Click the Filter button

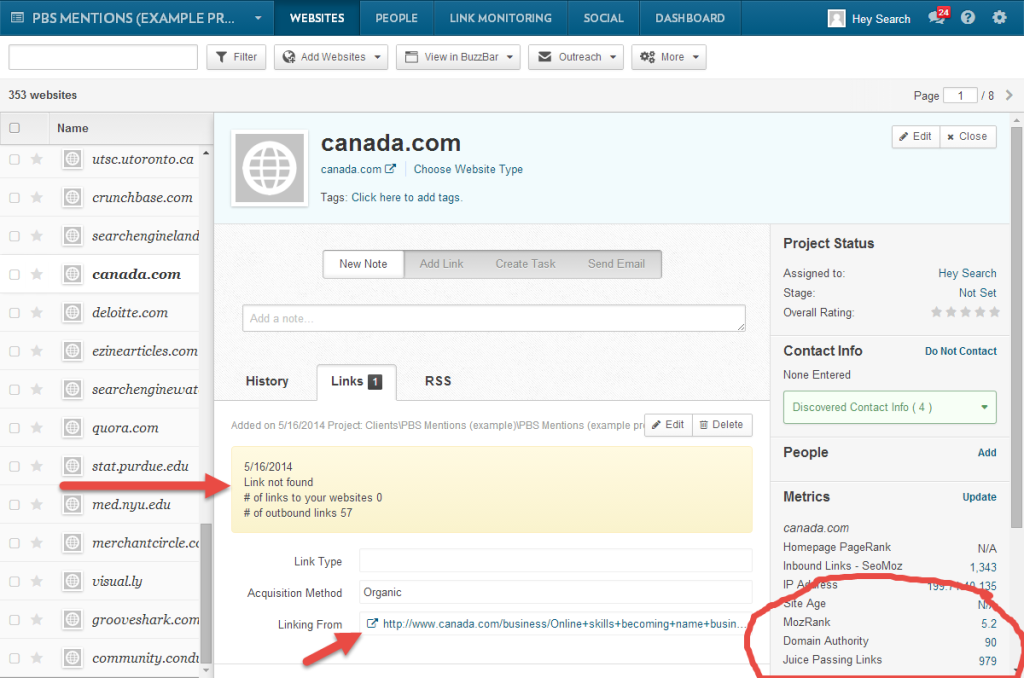point(236,57)
